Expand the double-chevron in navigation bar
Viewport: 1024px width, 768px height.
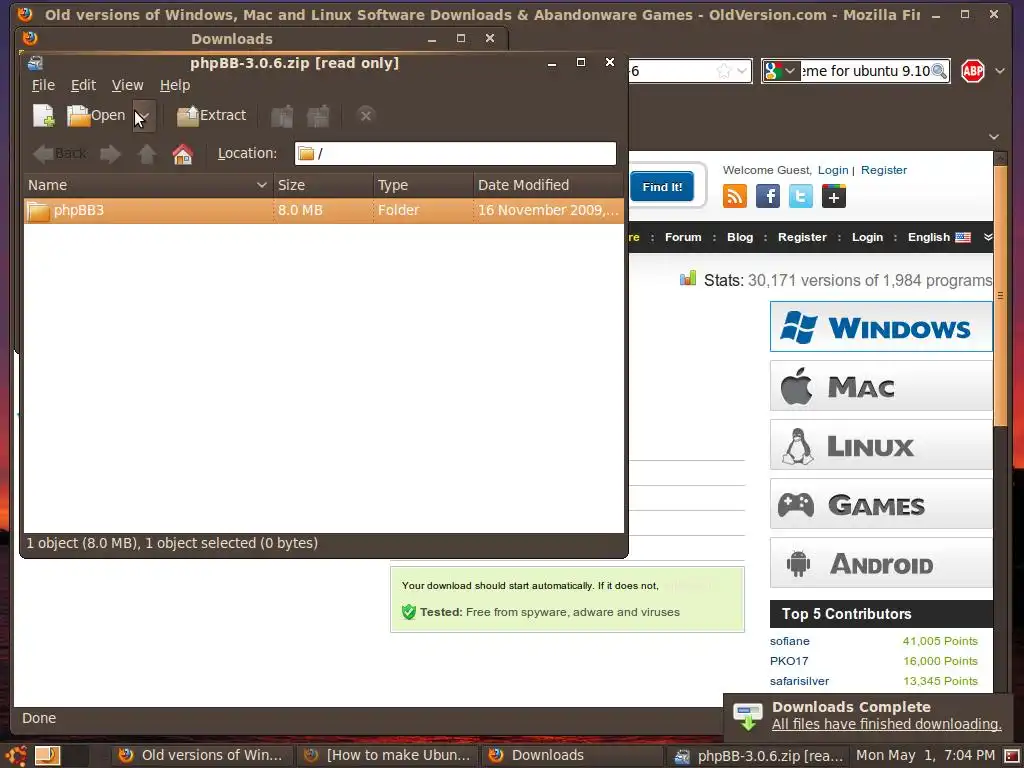tap(987, 237)
